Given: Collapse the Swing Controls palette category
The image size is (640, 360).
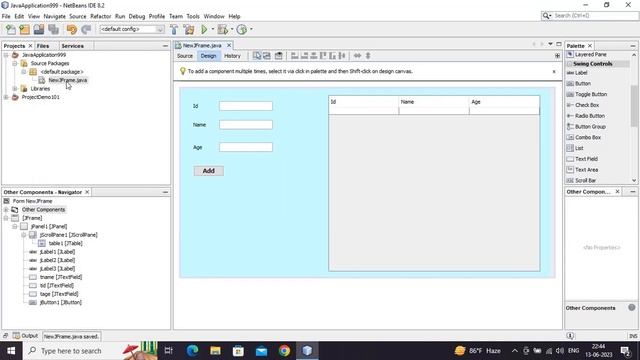Looking at the screenshot, I should click(569, 64).
